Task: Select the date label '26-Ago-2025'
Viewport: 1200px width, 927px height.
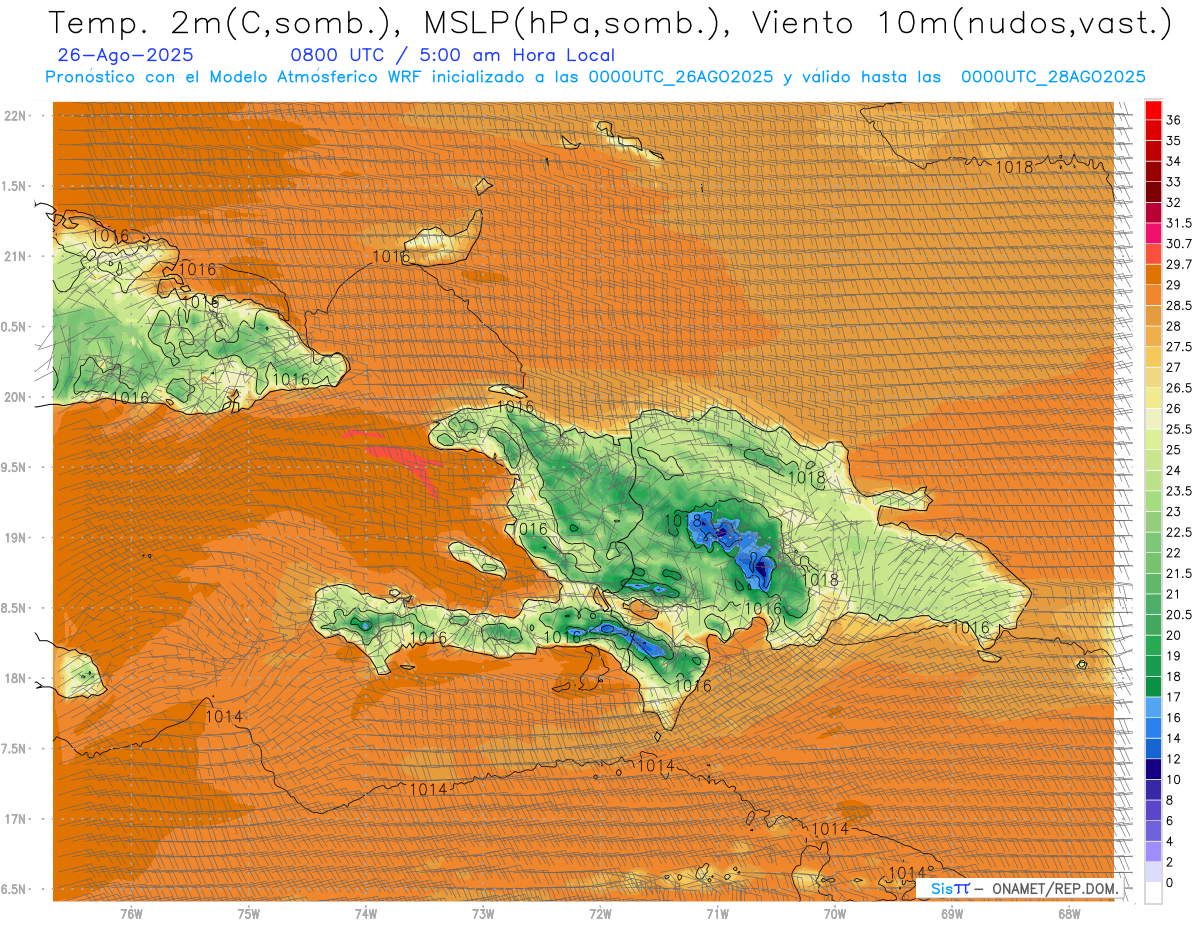Action: coord(126,56)
